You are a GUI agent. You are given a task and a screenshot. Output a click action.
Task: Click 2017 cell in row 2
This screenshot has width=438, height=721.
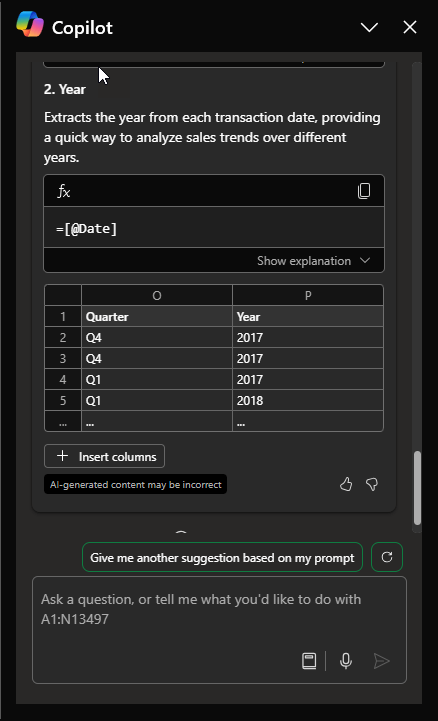click(308, 338)
